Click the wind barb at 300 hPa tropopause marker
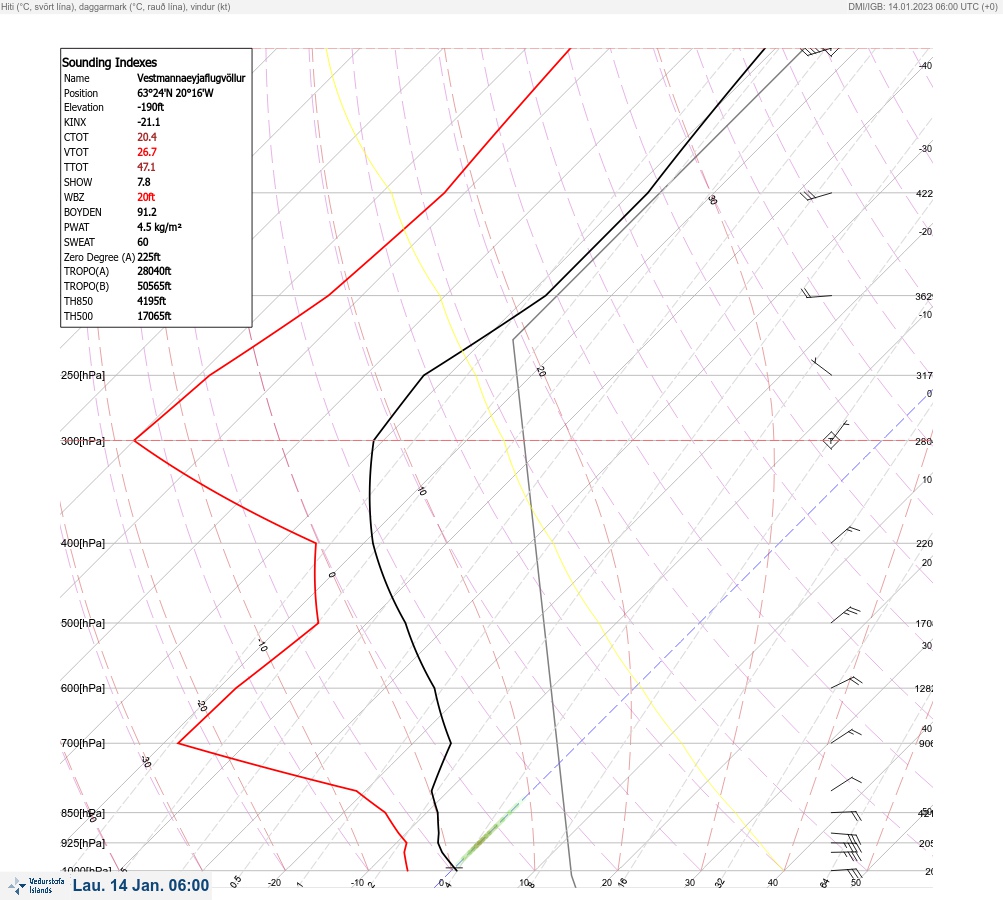 click(x=835, y=435)
